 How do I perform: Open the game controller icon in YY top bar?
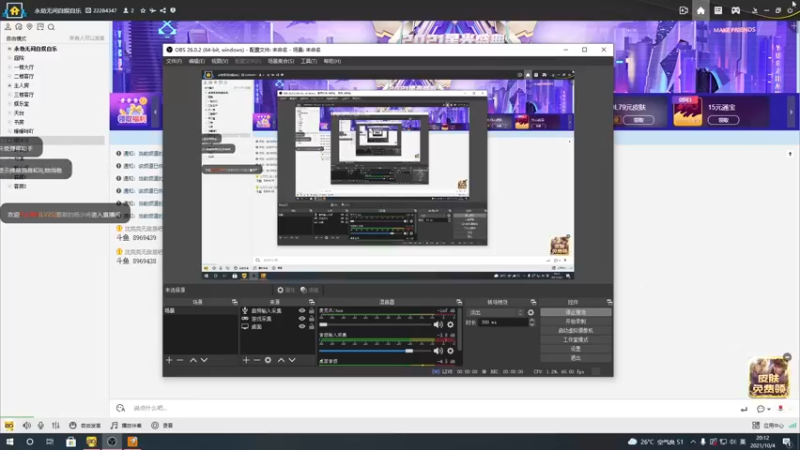tap(735, 10)
